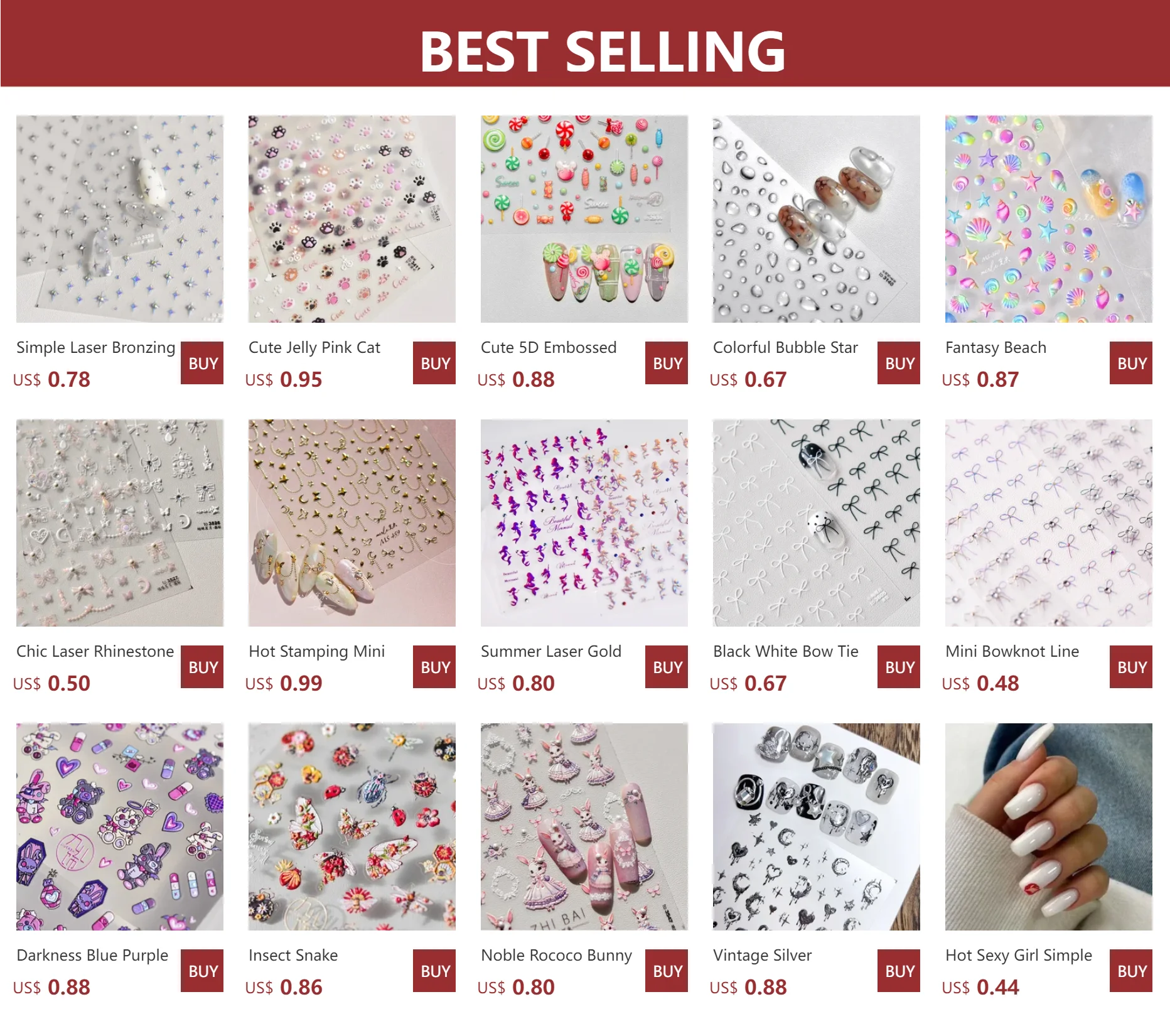Click the Noble Rococo Bunny product image
Image resolution: width=1170 pixels, height=1036 pixels.
(x=584, y=826)
